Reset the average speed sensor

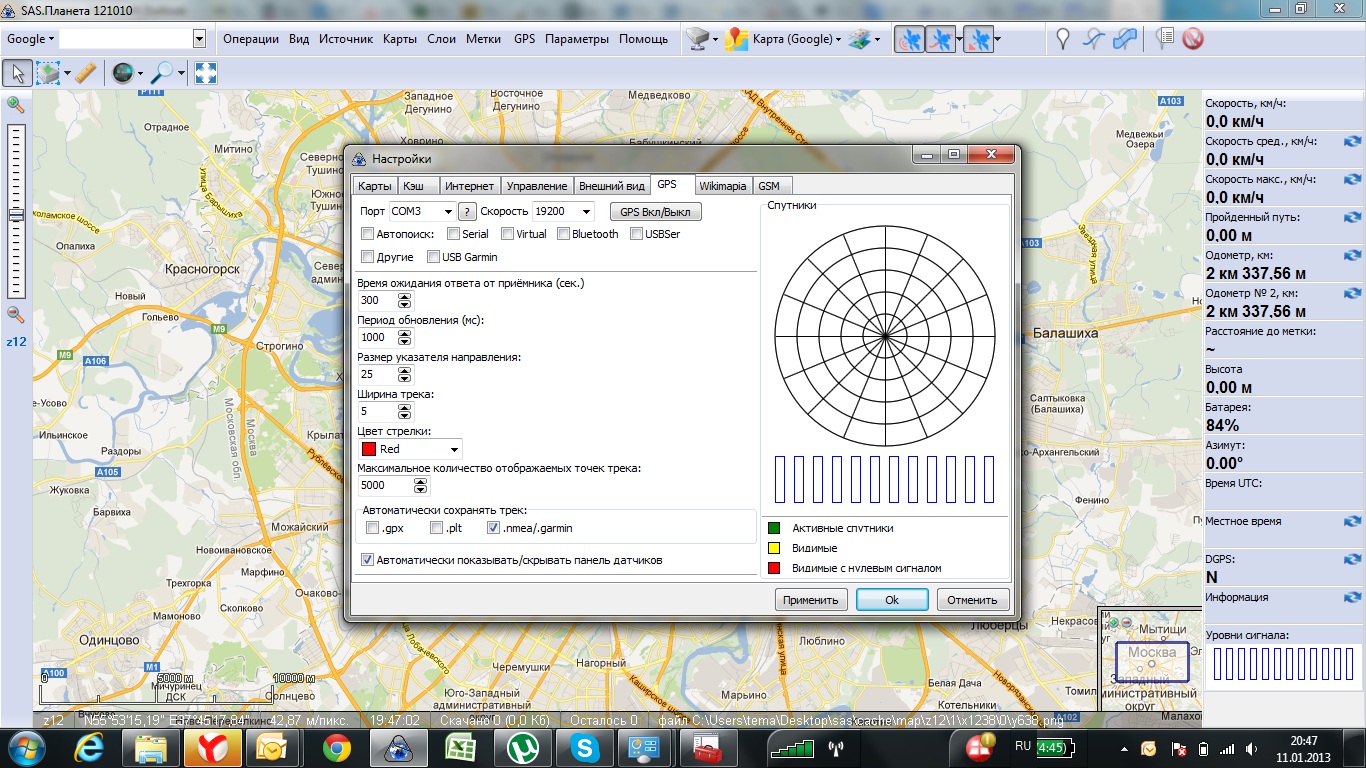[1352, 142]
